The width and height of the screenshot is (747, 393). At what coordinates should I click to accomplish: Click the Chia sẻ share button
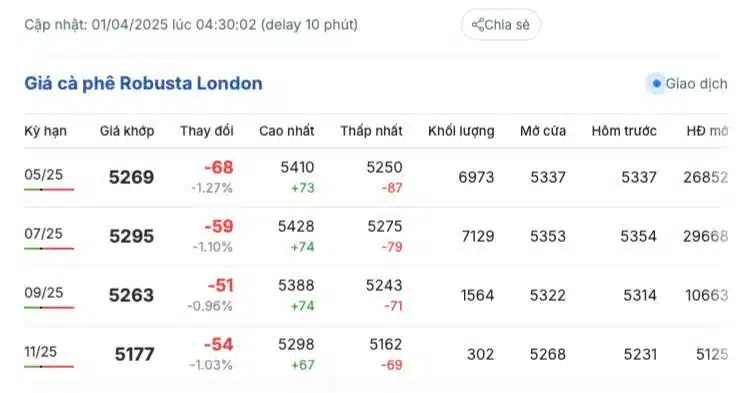(501, 25)
